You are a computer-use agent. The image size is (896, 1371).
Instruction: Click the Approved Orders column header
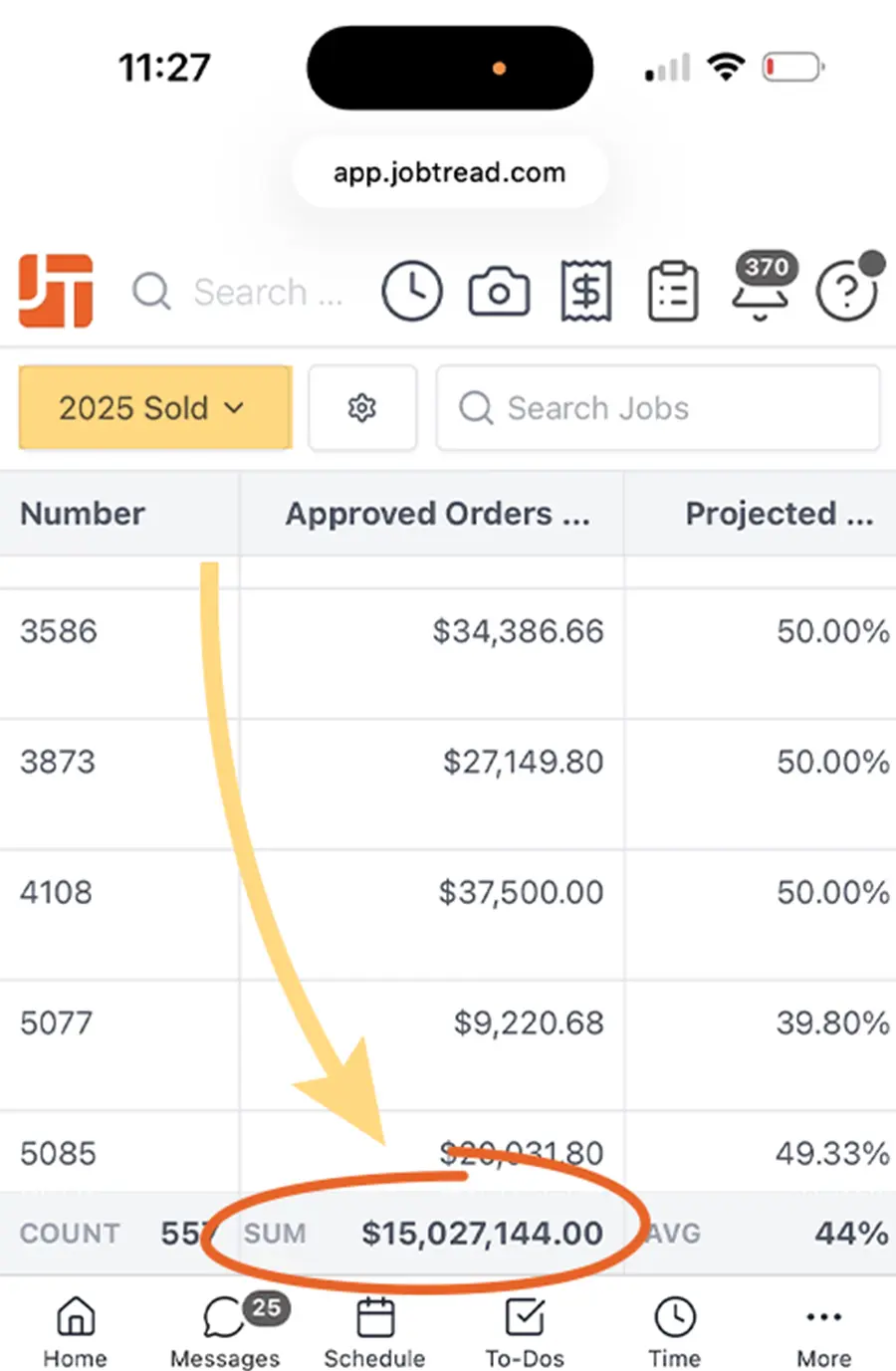pyautogui.click(x=436, y=514)
